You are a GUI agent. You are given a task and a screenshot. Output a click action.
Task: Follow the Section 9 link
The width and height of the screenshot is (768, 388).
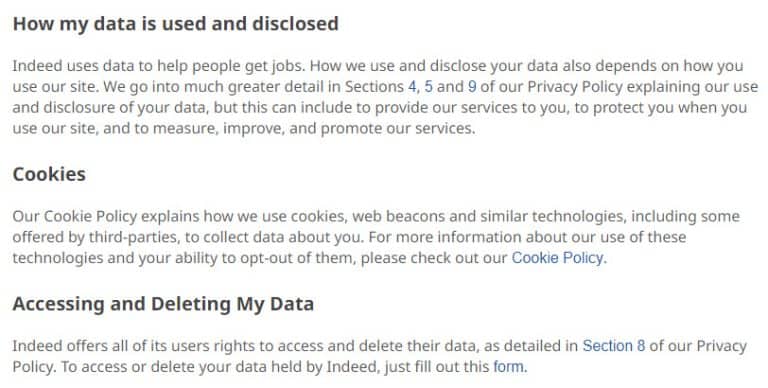tap(472, 87)
